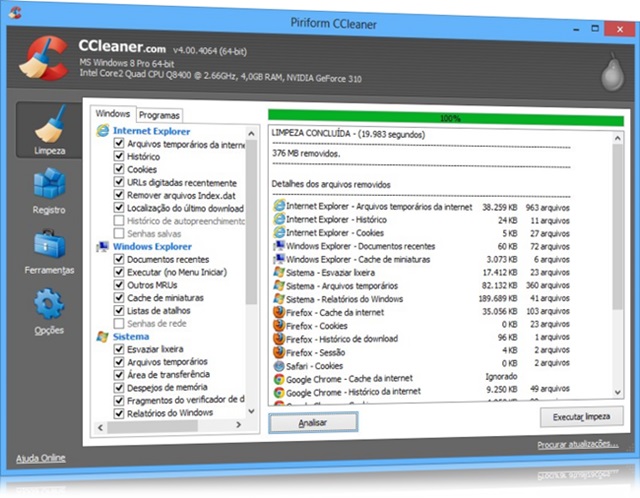Click icon of Windows Explorer - Cache de miniaturas result

(279, 259)
